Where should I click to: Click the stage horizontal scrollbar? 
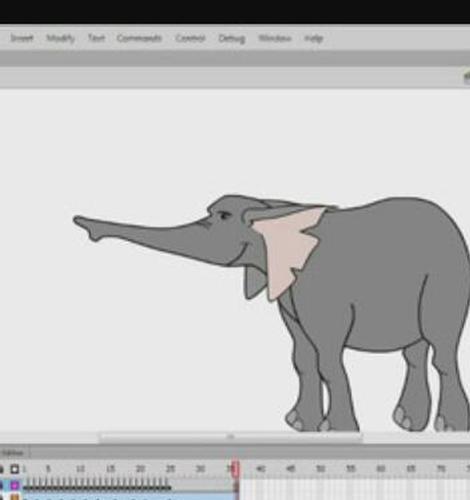231,437
